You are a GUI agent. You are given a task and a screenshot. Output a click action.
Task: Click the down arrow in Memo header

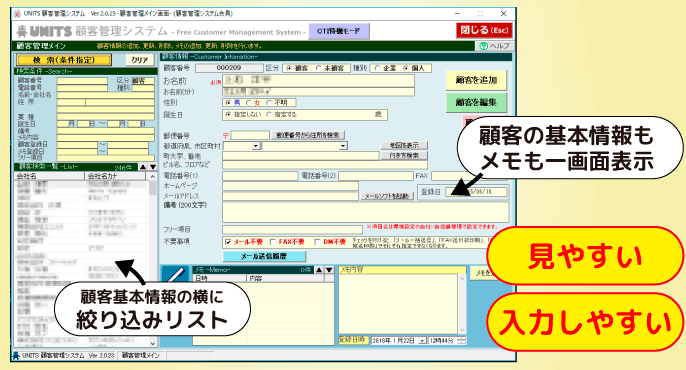point(329,270)
